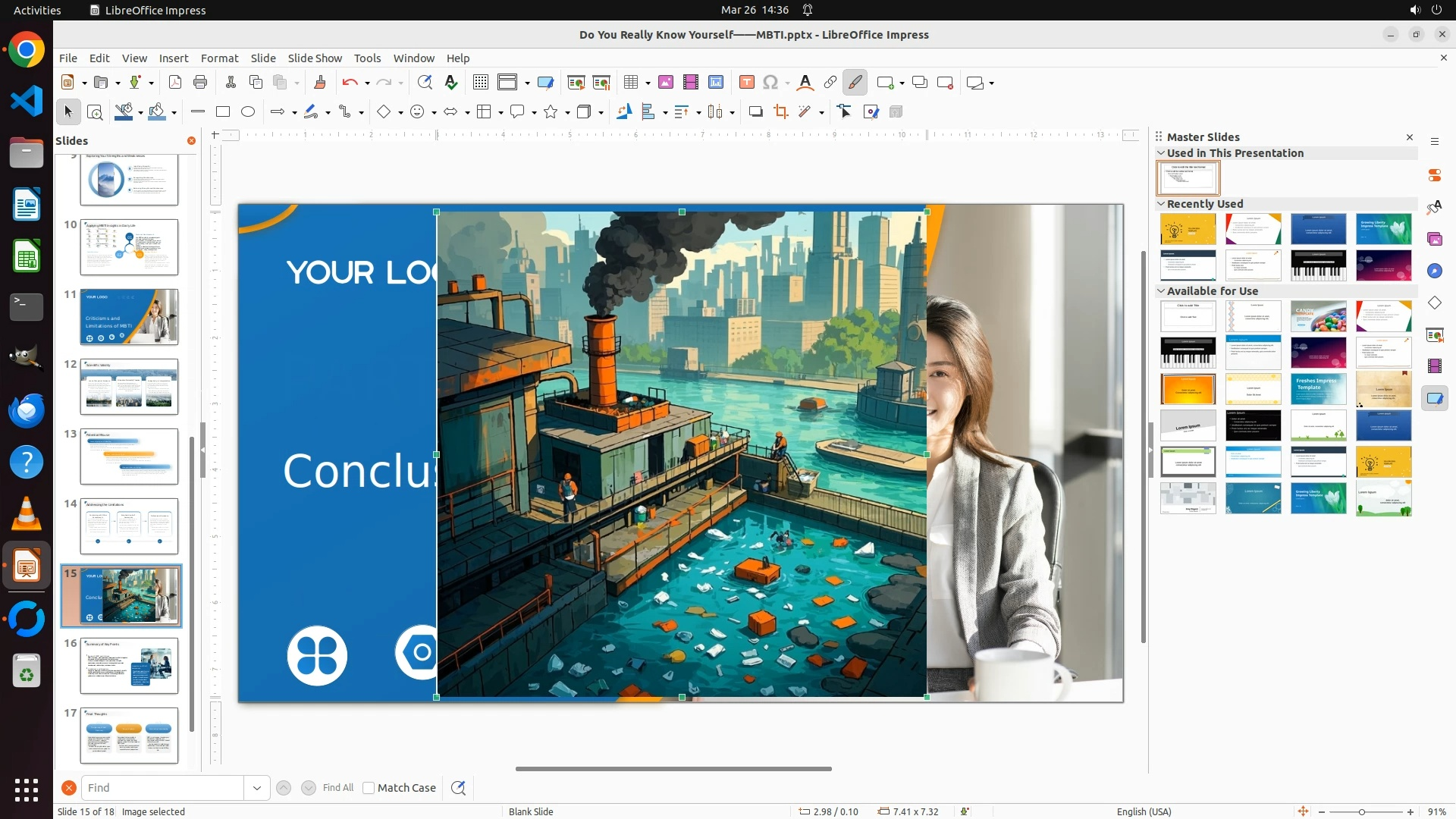Viewport: 1456px width, 819px height.
Task: Select the Crop Image tool
Action: pos(781,112)
